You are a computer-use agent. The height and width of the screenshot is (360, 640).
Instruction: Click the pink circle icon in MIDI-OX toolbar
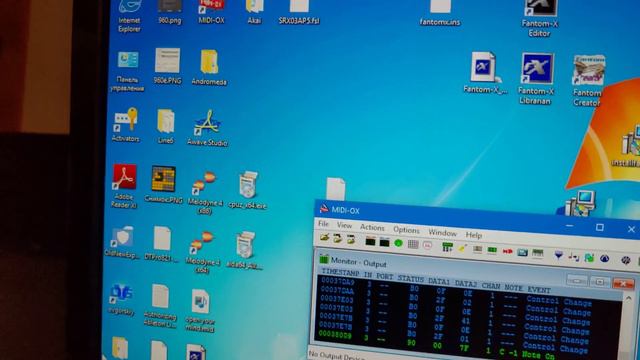pyautogui.click(x=427, y=245)
